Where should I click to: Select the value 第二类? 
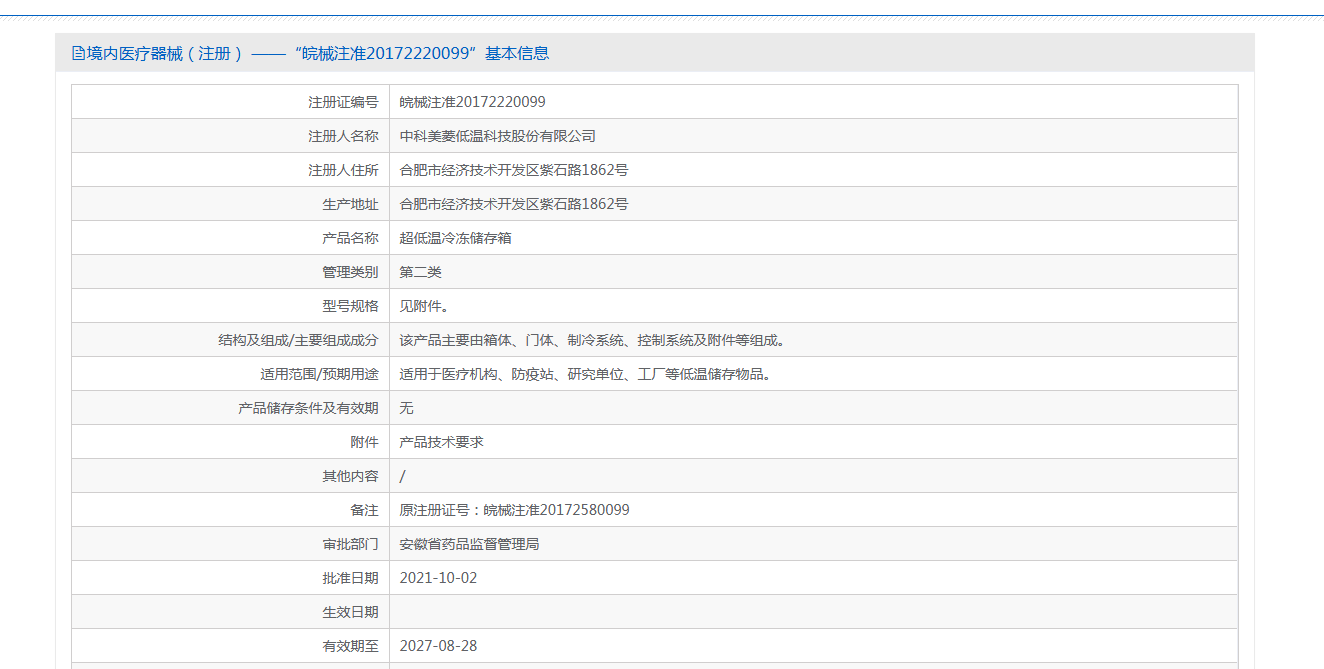[420, 272]
